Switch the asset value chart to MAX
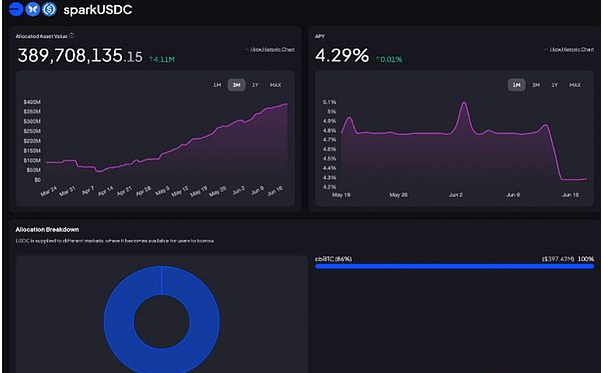The height and width of the screenshot is (373, 604). click(275, 85)
